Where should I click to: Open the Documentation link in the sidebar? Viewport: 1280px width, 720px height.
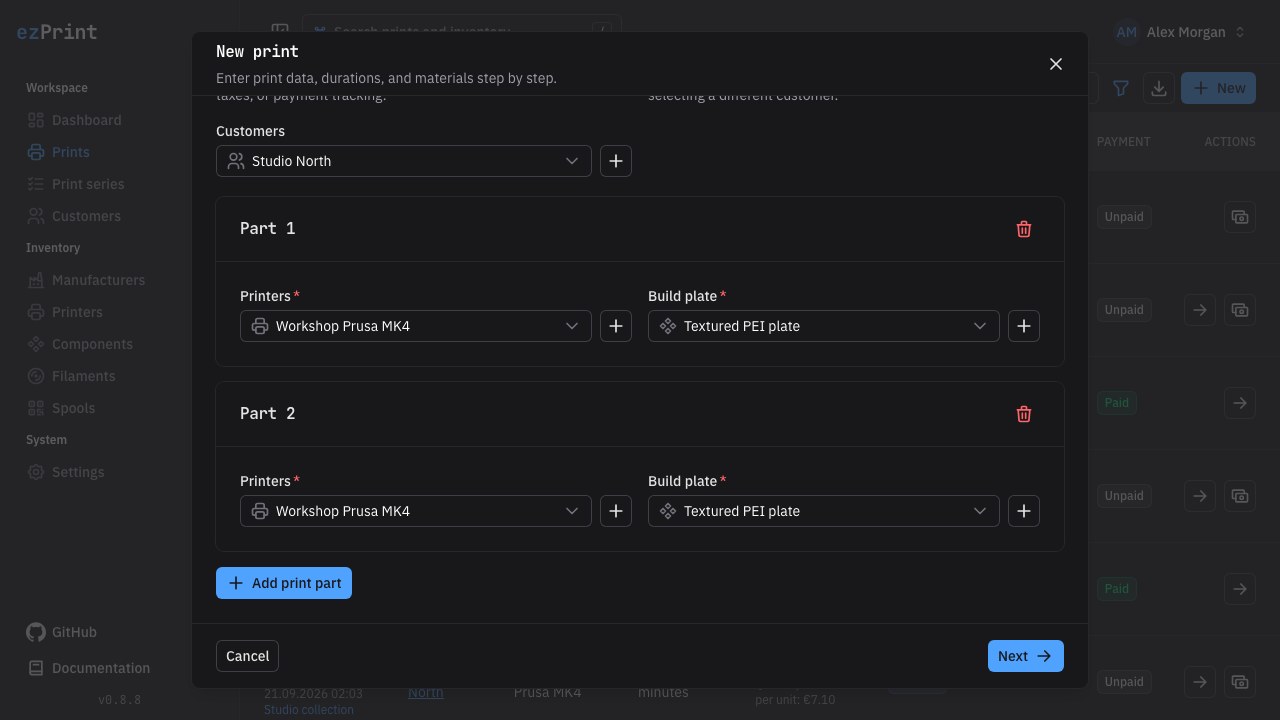coord(88,668)
